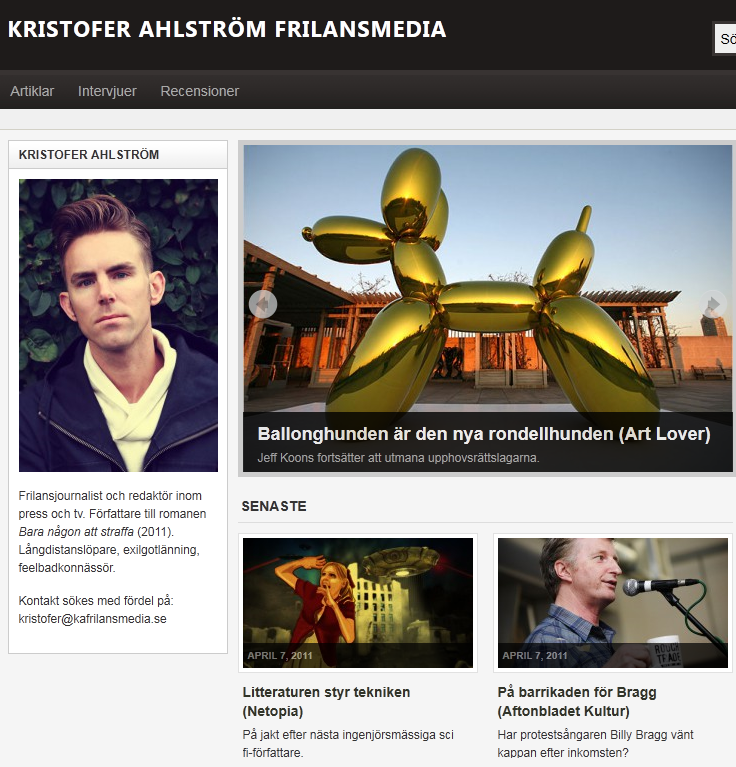Open the Billy Bragg microphone photo thumbnail

tap(613, 603)
